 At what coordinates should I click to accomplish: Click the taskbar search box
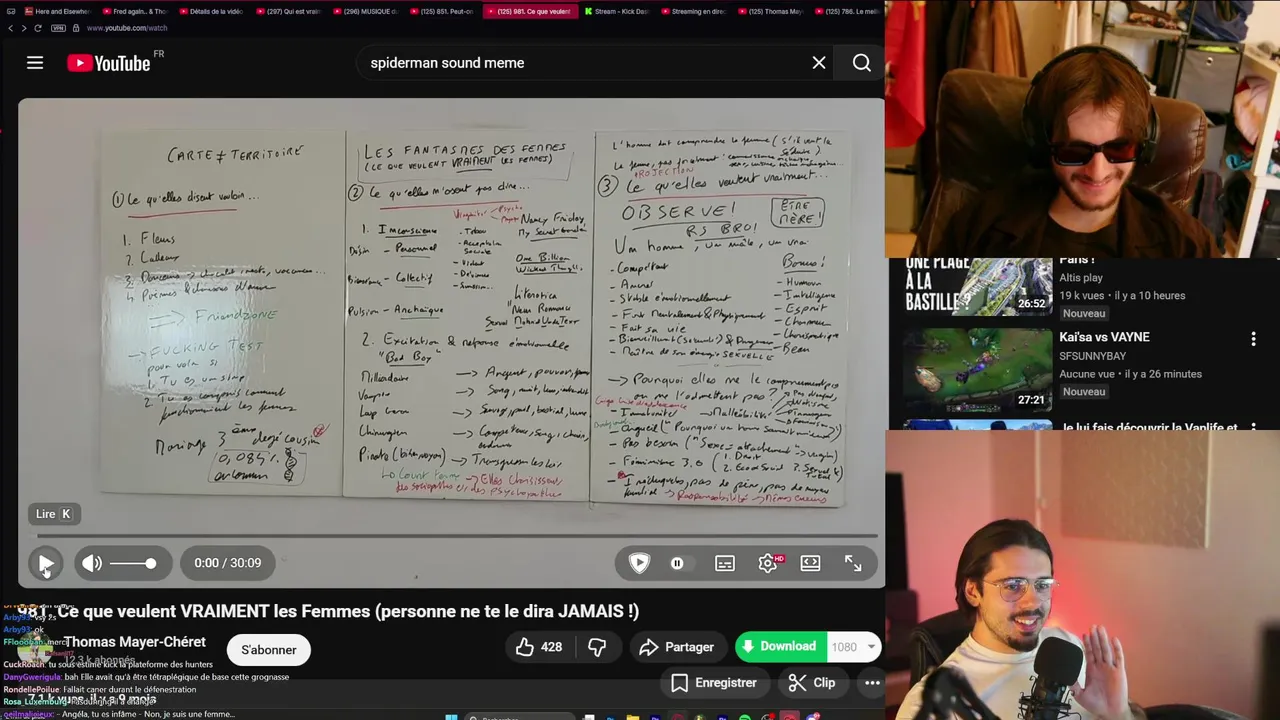click(x=520, y=716)
